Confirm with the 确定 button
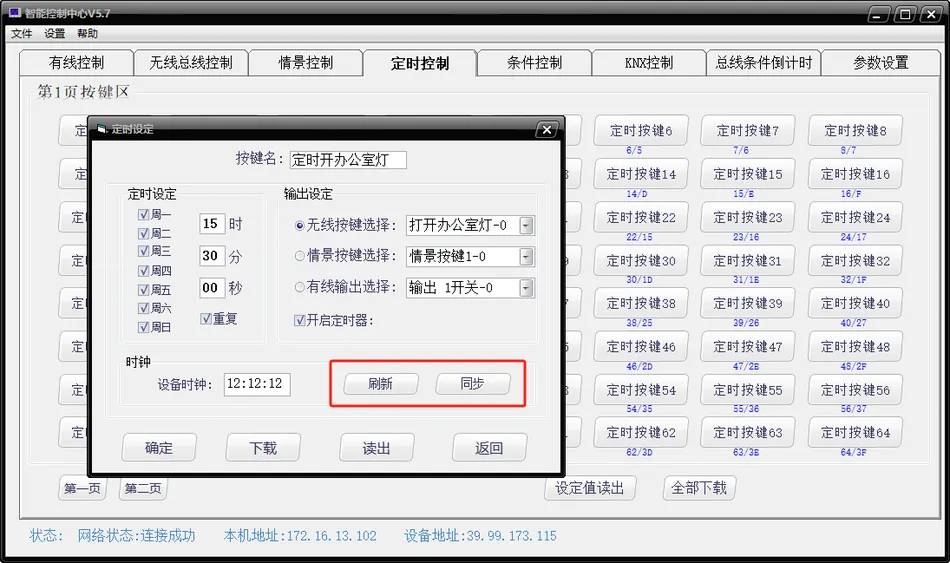Image resolution: width=950 pixels, height=563 pixels. [159, 448]
